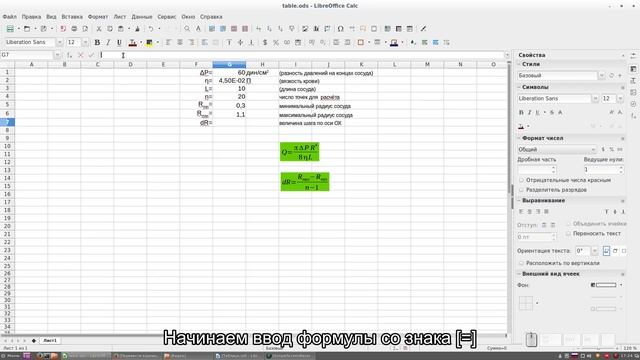
Task: Click the New spreadsheet icon
Action: (x=10, y=29)
